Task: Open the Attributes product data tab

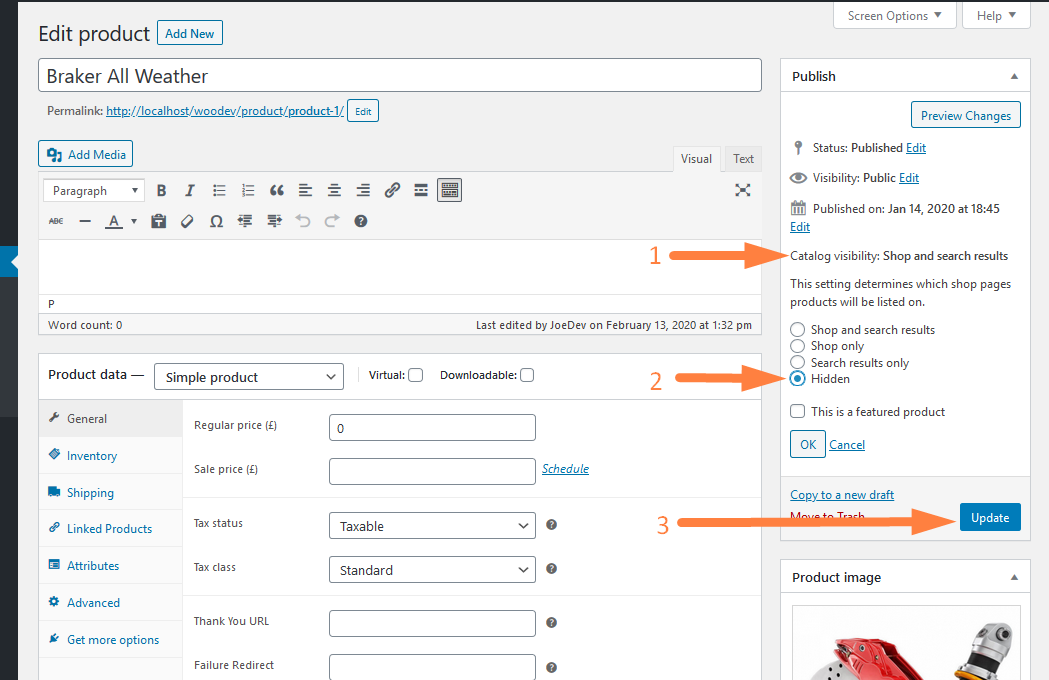Action: pos(110,566)
